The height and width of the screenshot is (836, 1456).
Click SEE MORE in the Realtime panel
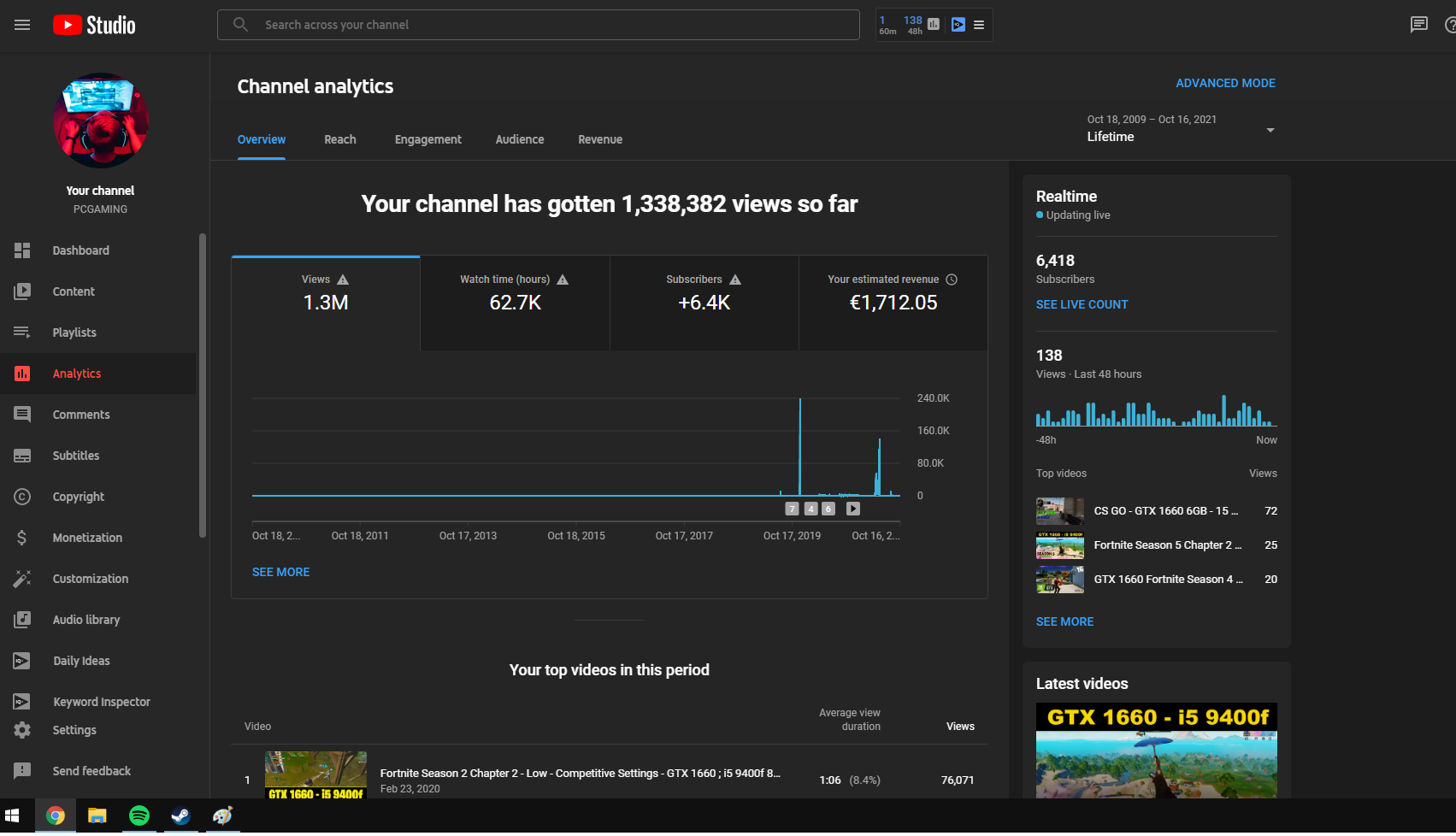[1064, 621]
